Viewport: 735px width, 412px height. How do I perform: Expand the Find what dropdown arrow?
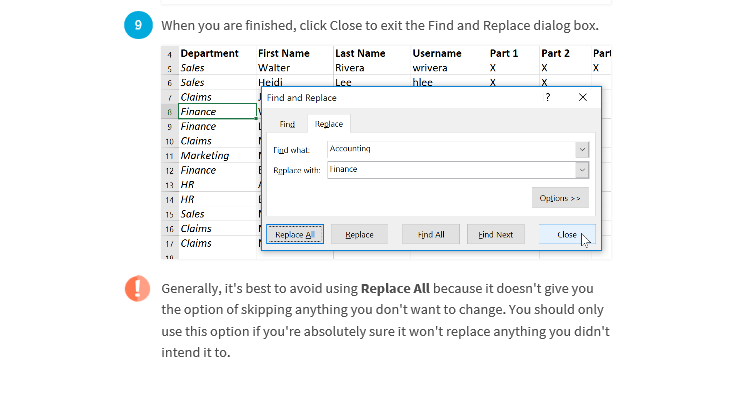click(582, 150)
